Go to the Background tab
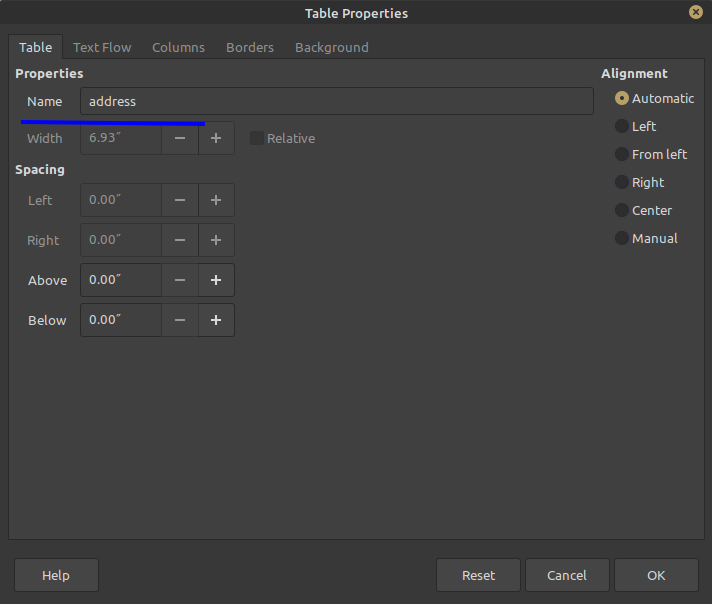 coord(331,47)
